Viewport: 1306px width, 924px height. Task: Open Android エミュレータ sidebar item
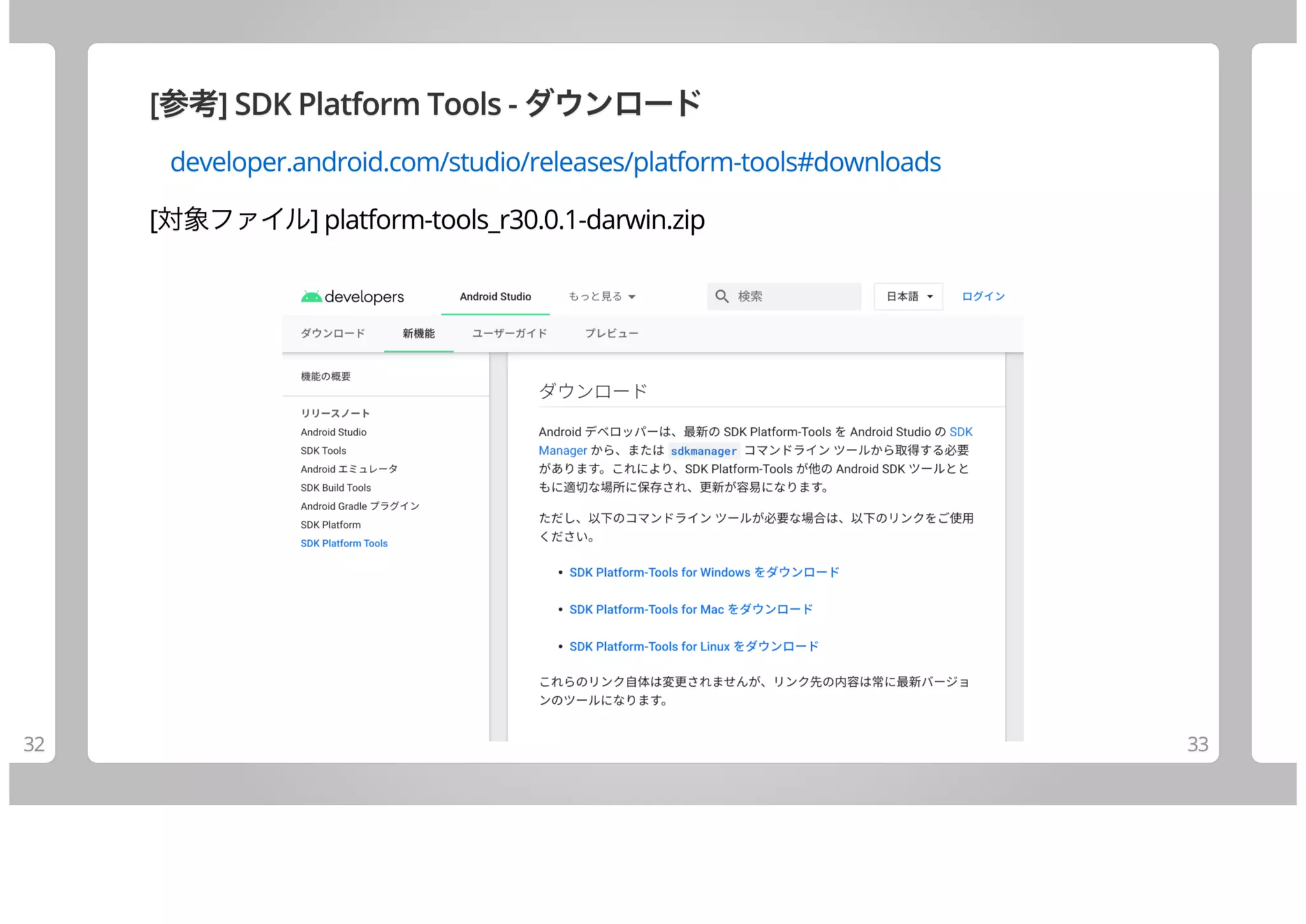click(x=349, y=469)
